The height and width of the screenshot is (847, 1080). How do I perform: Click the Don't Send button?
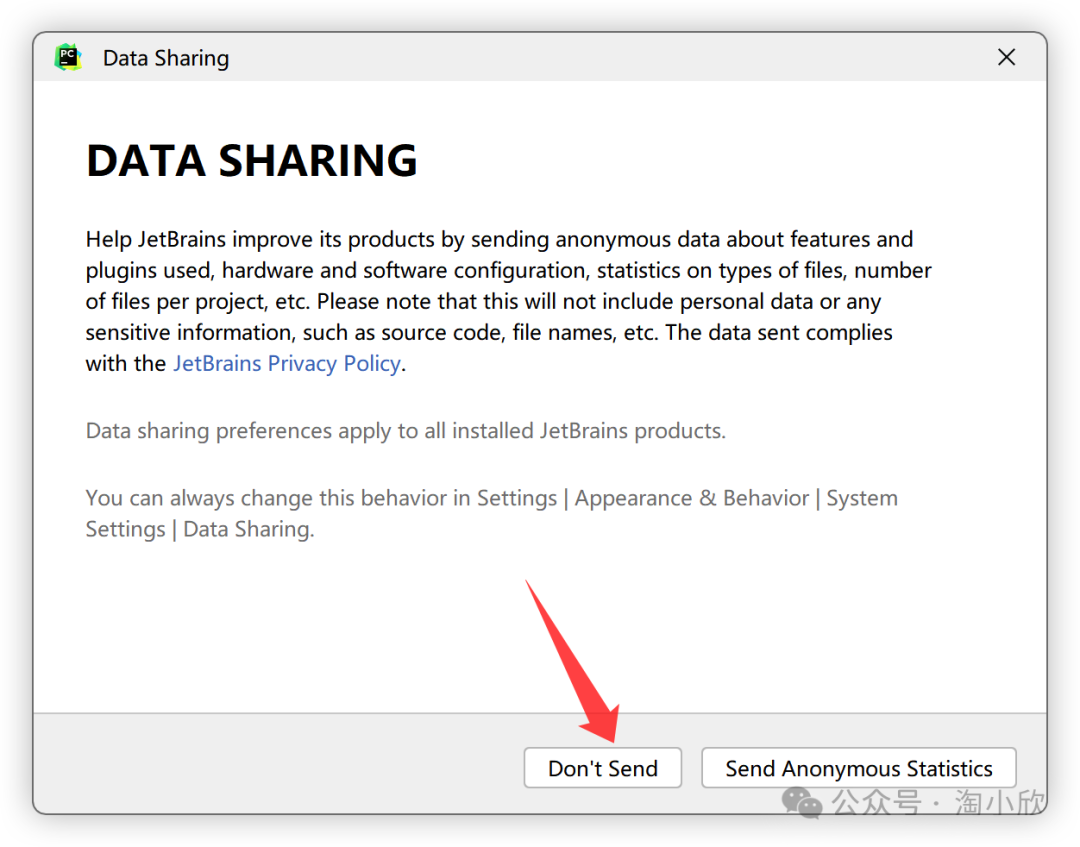tap(603, 768)
